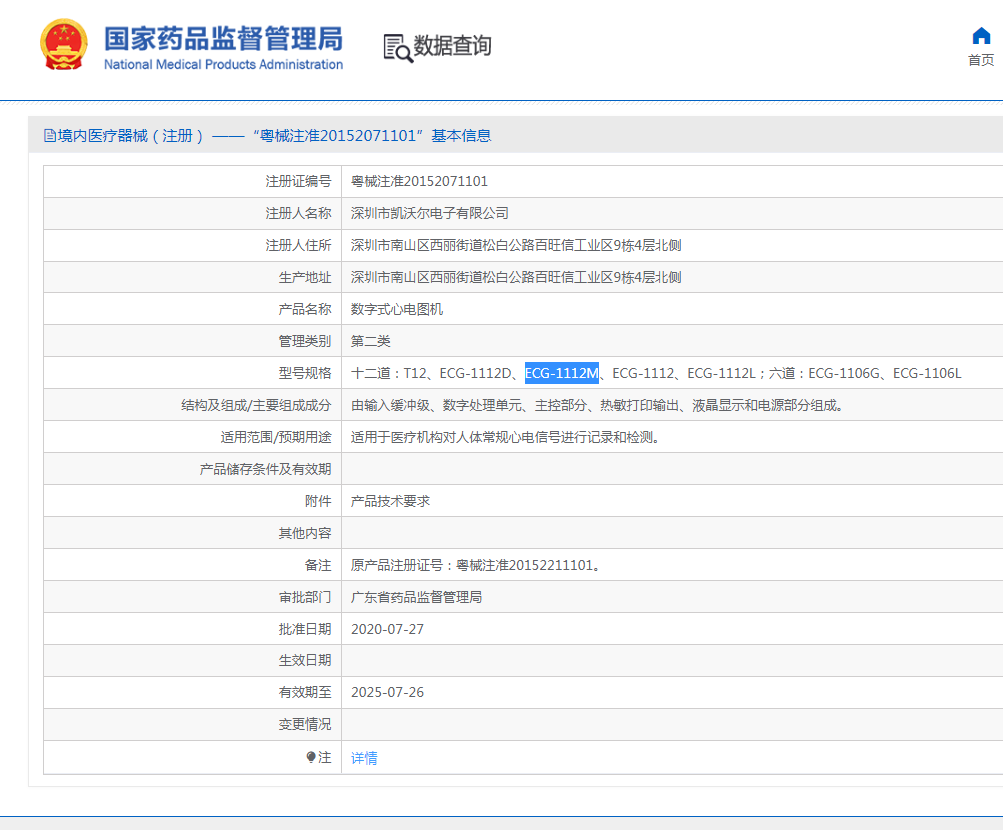Click expiry date 2025-07-26

(388, 693)
